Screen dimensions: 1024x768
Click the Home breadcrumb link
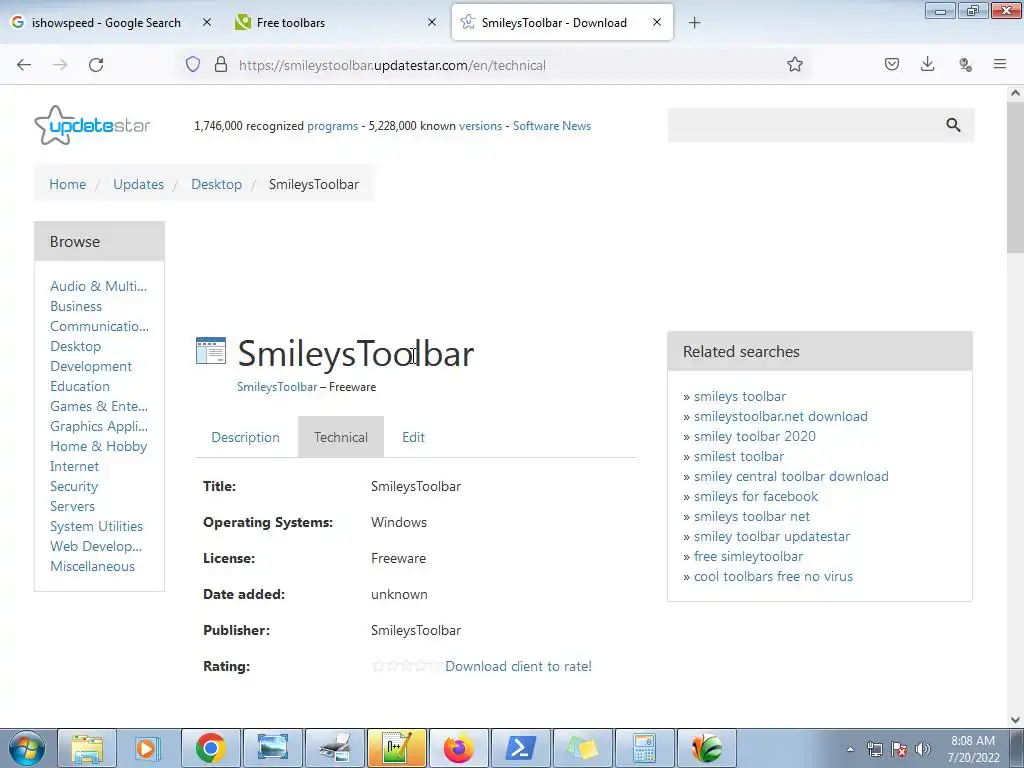coord(68,184)
